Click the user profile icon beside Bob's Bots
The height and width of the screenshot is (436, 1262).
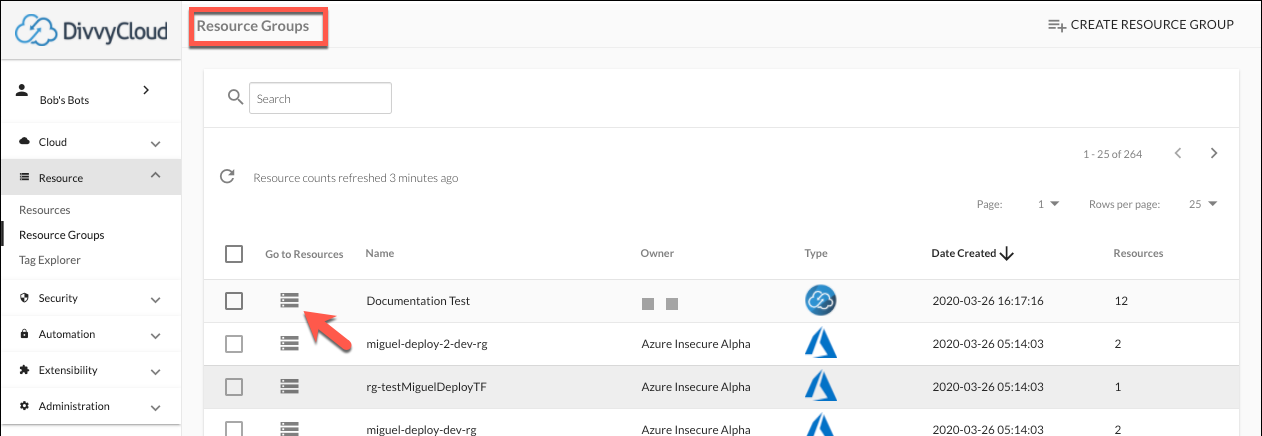click(24, 90)
